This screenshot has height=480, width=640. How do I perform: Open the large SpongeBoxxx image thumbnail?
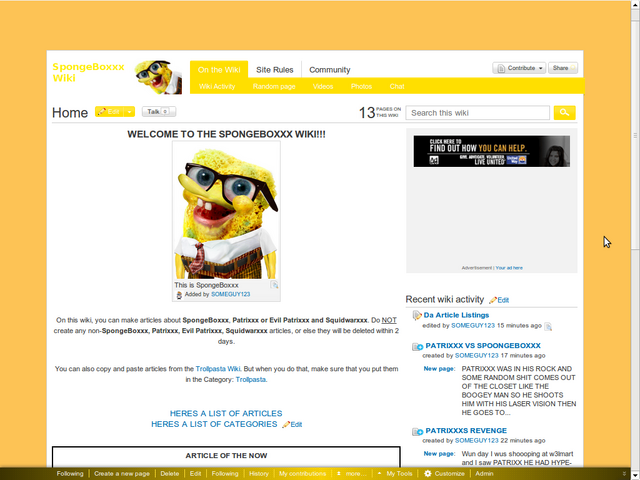coord(227,211)
